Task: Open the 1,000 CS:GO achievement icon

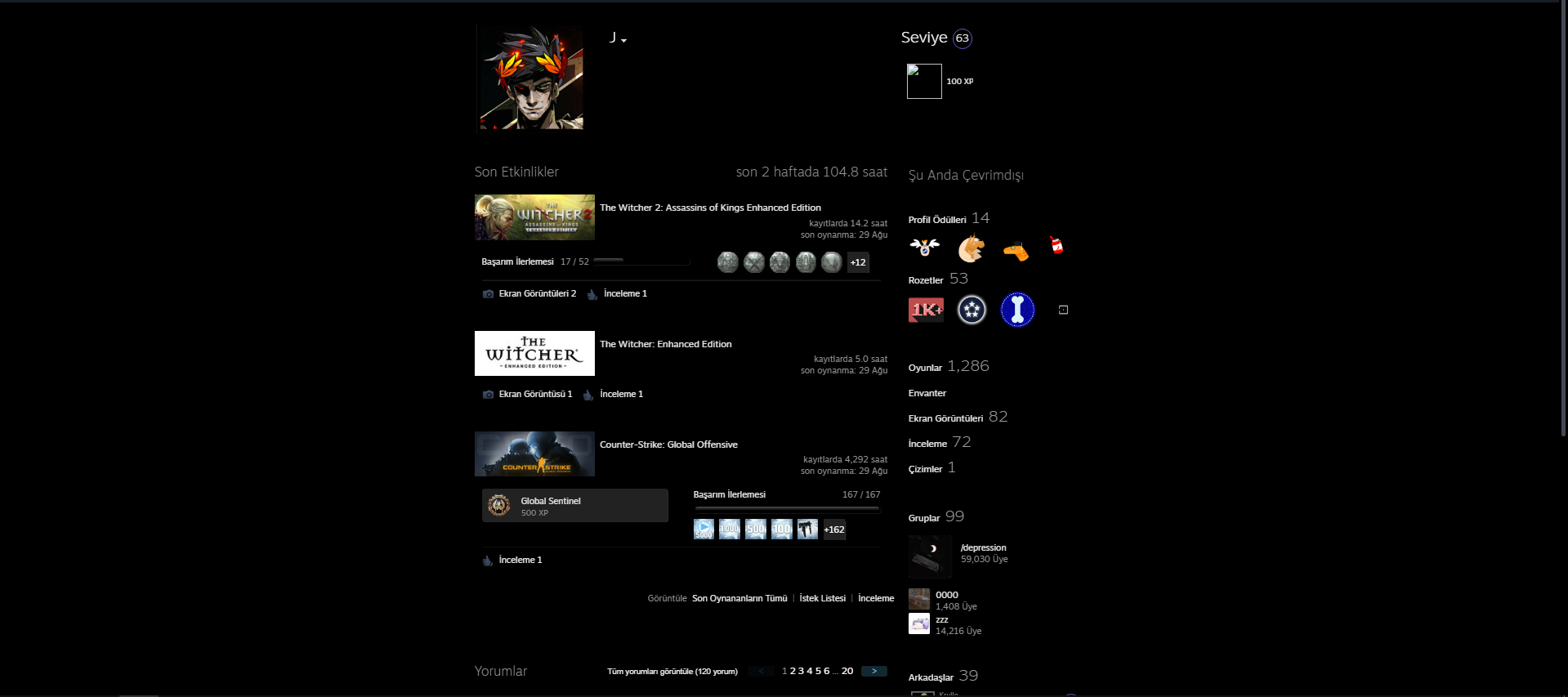Action: [x=730, y=529]
